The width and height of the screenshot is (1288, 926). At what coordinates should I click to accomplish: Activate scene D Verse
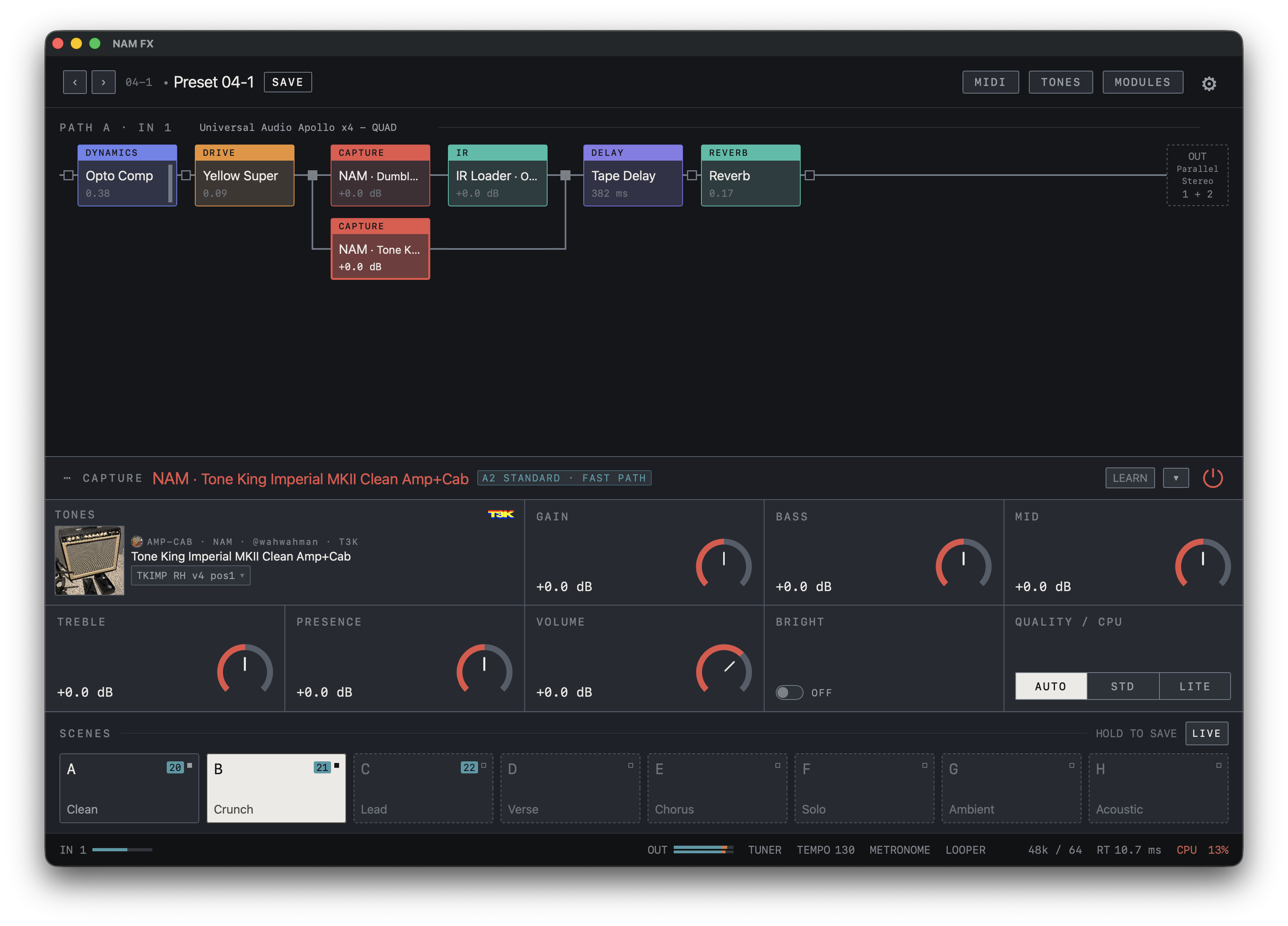570,788
